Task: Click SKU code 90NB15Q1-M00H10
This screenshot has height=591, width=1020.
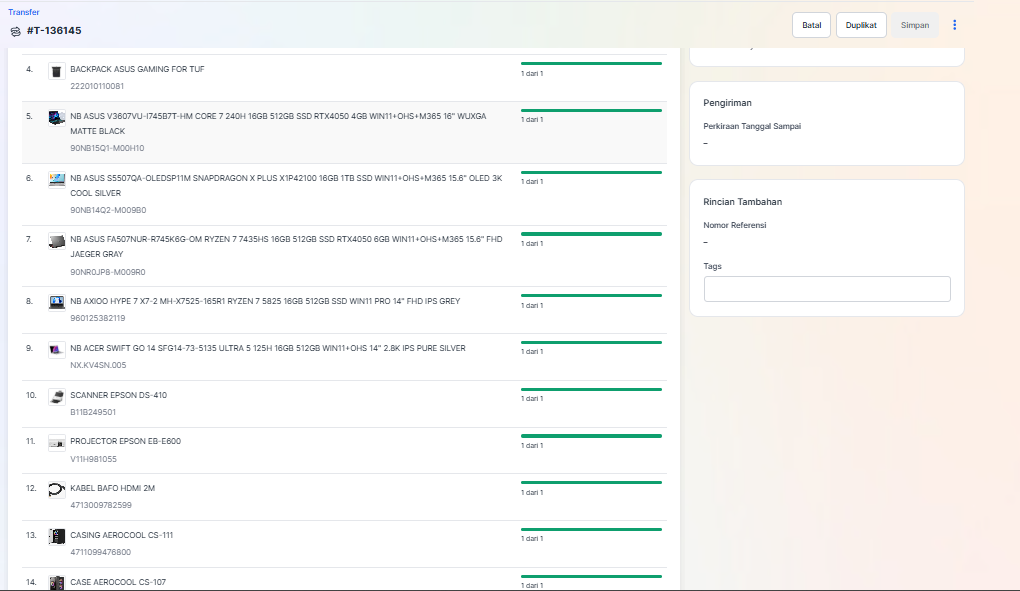Action: pyautogui.click(x=107, y=148)
